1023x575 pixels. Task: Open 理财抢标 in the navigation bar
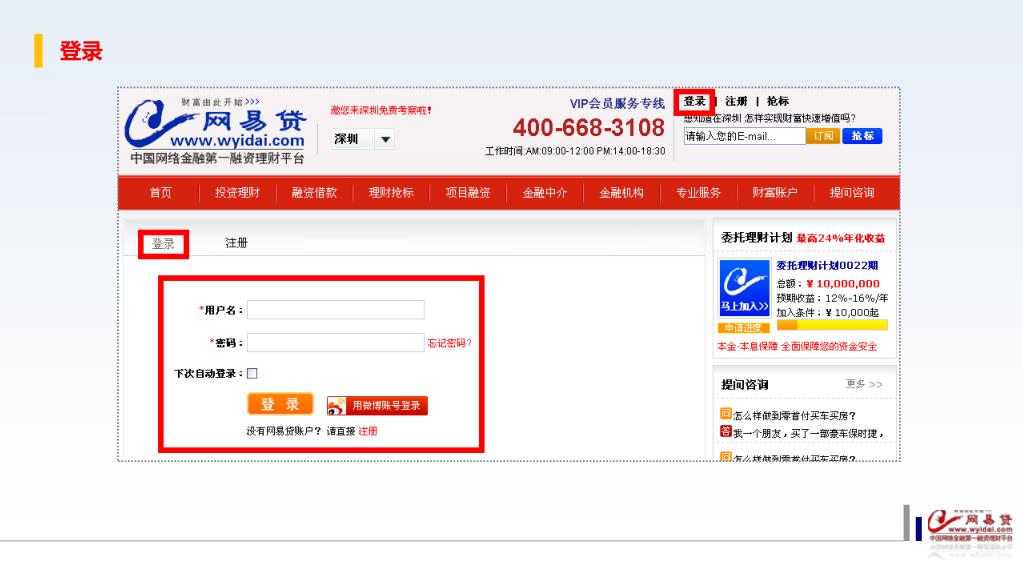click(x=391, y=193)
